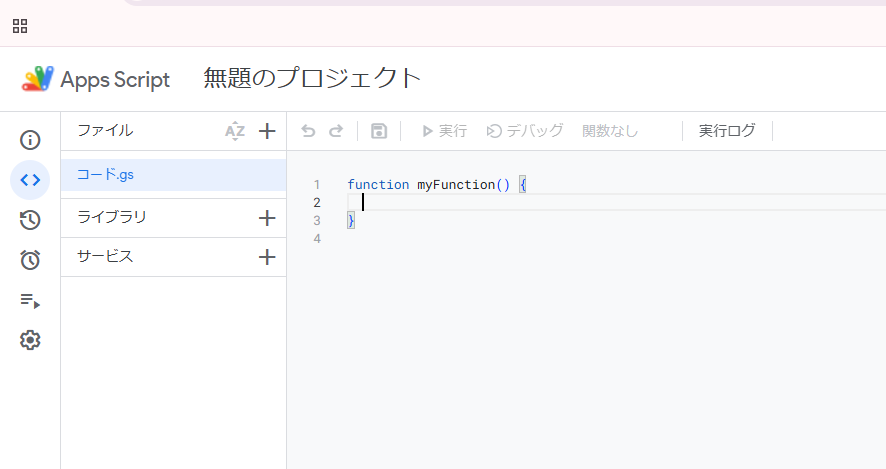Viewport: 886px width, 469px height.
Task: Open the 実行ログ execution log
Action: (727, 131)
